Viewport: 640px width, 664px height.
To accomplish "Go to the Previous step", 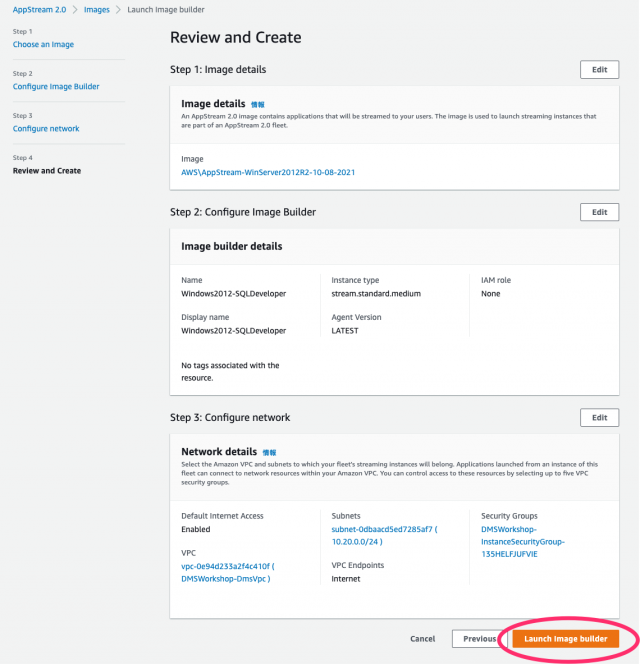I will click(479, 639).
